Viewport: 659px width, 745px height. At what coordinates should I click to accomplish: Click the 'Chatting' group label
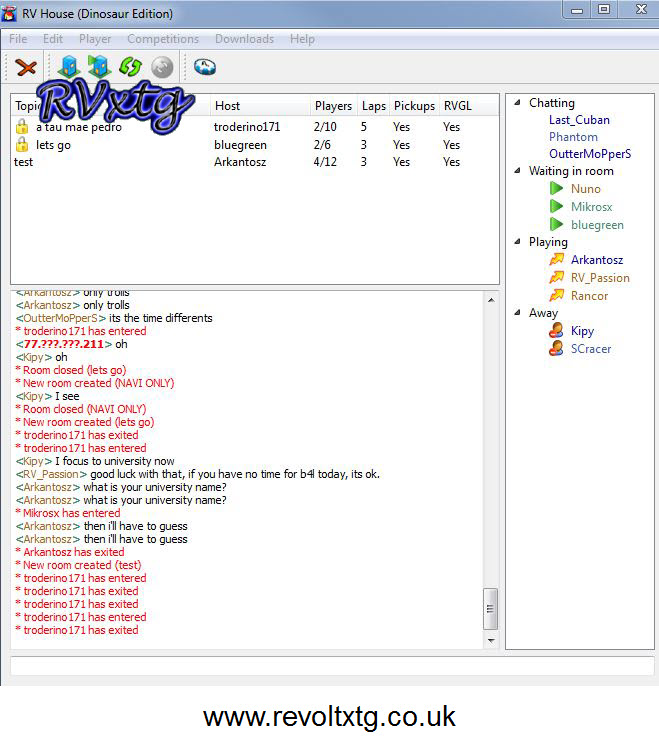coord(552,103)
